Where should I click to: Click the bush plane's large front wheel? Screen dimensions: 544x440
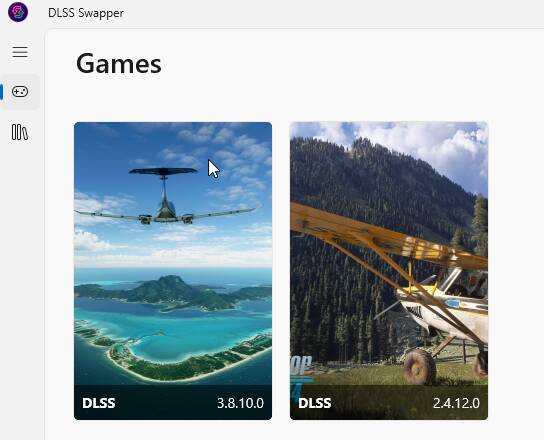419,366
